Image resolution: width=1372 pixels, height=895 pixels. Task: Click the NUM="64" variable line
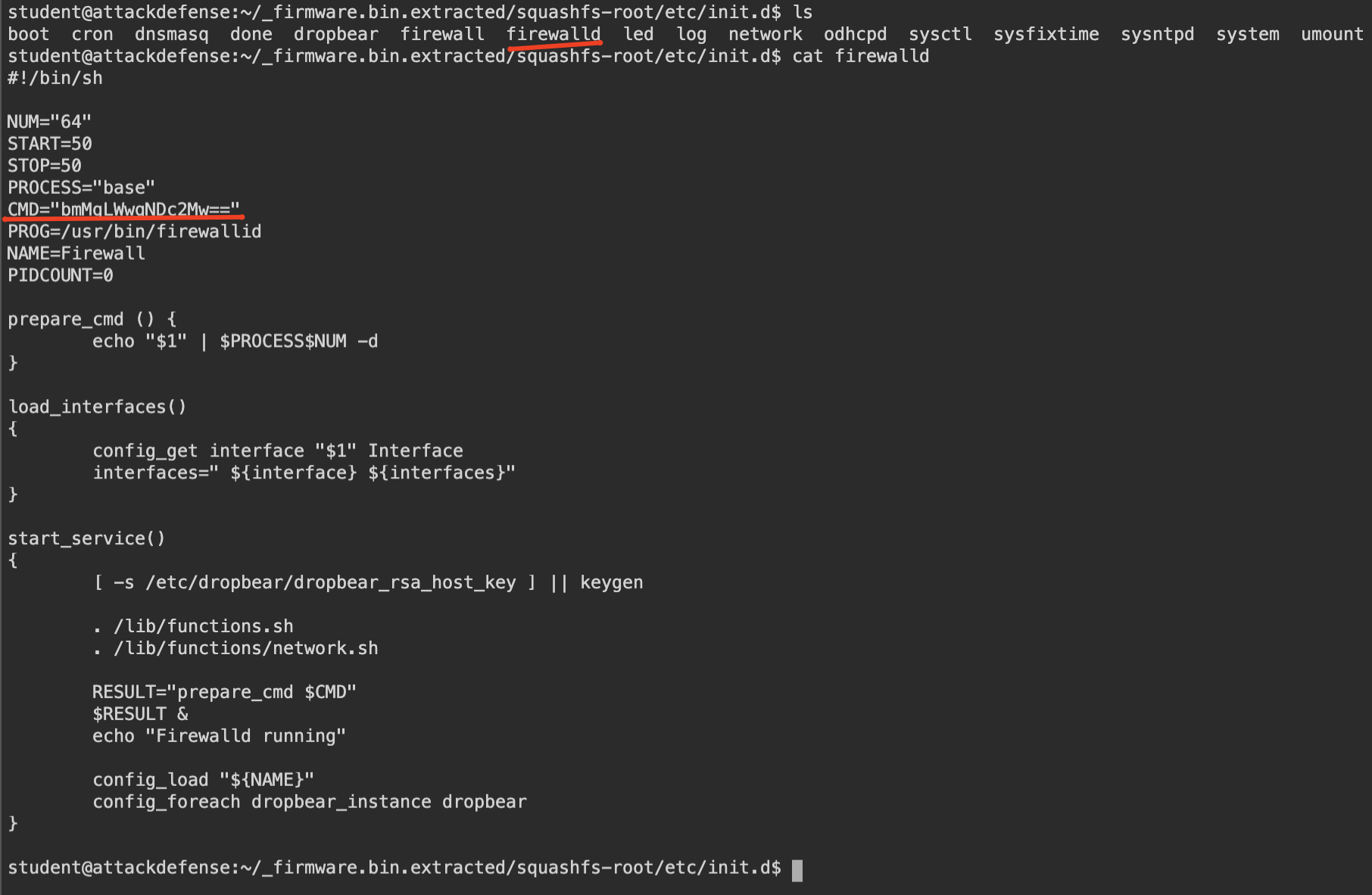pyautogui.click(x=49, y=121)
